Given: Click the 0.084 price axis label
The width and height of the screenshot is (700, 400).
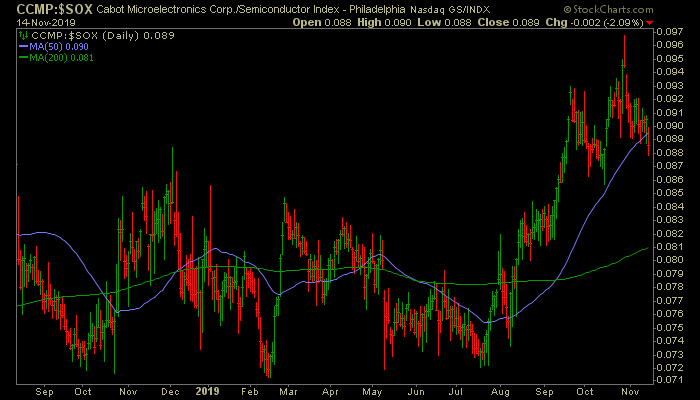Looking at the screenshot, I should coord(670,206).
